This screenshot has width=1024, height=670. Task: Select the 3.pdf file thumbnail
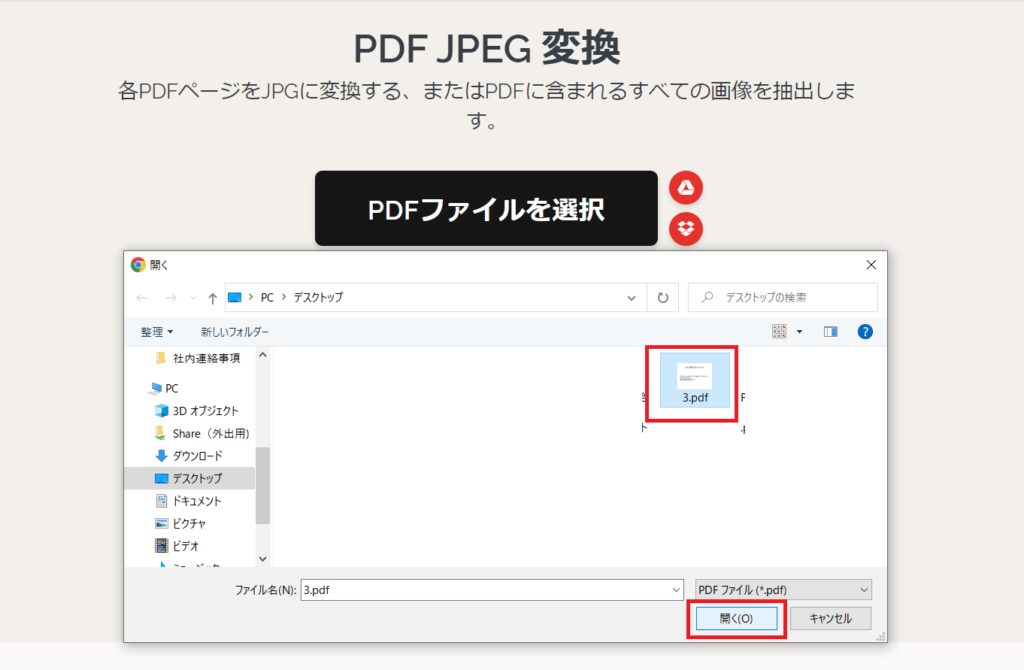click(695, 381)
